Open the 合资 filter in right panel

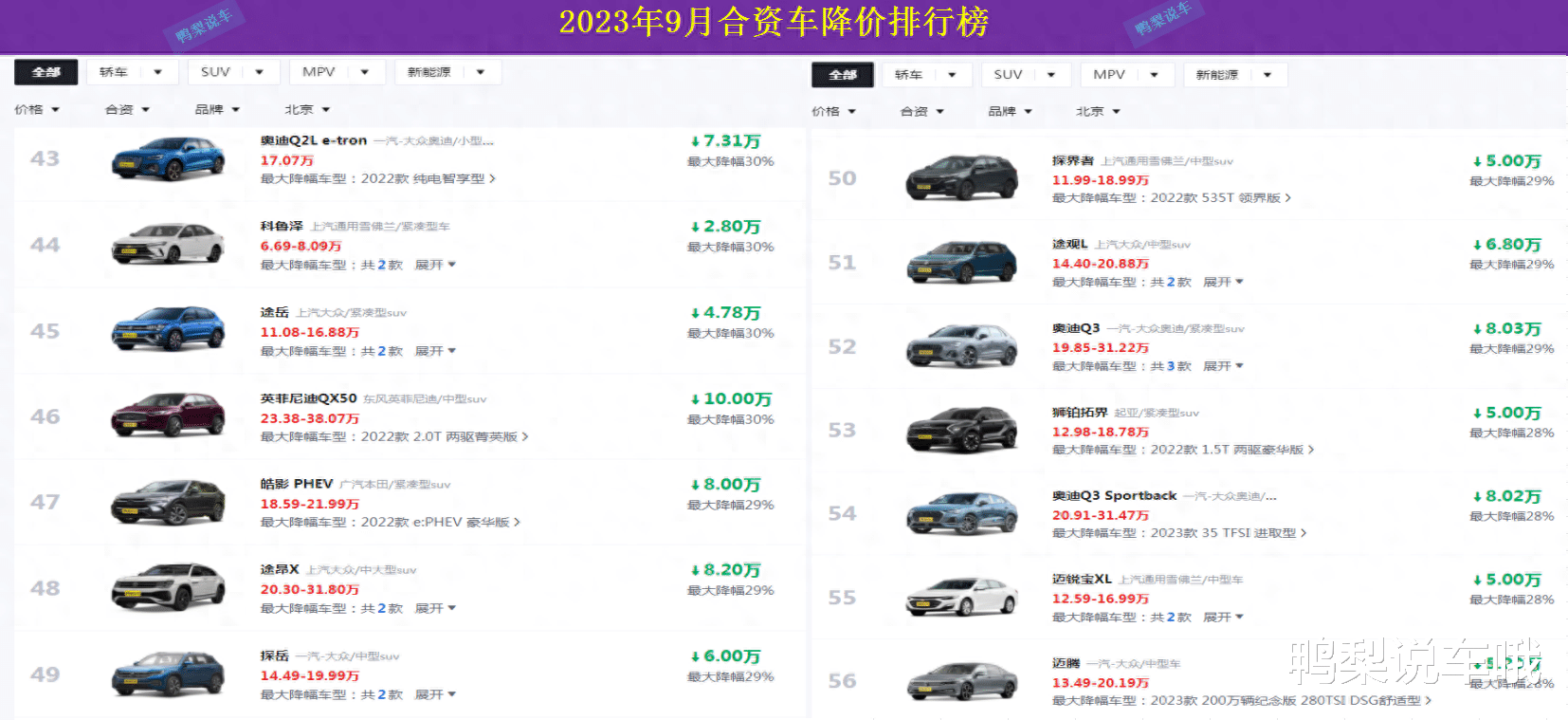click(x=922, y=112)
